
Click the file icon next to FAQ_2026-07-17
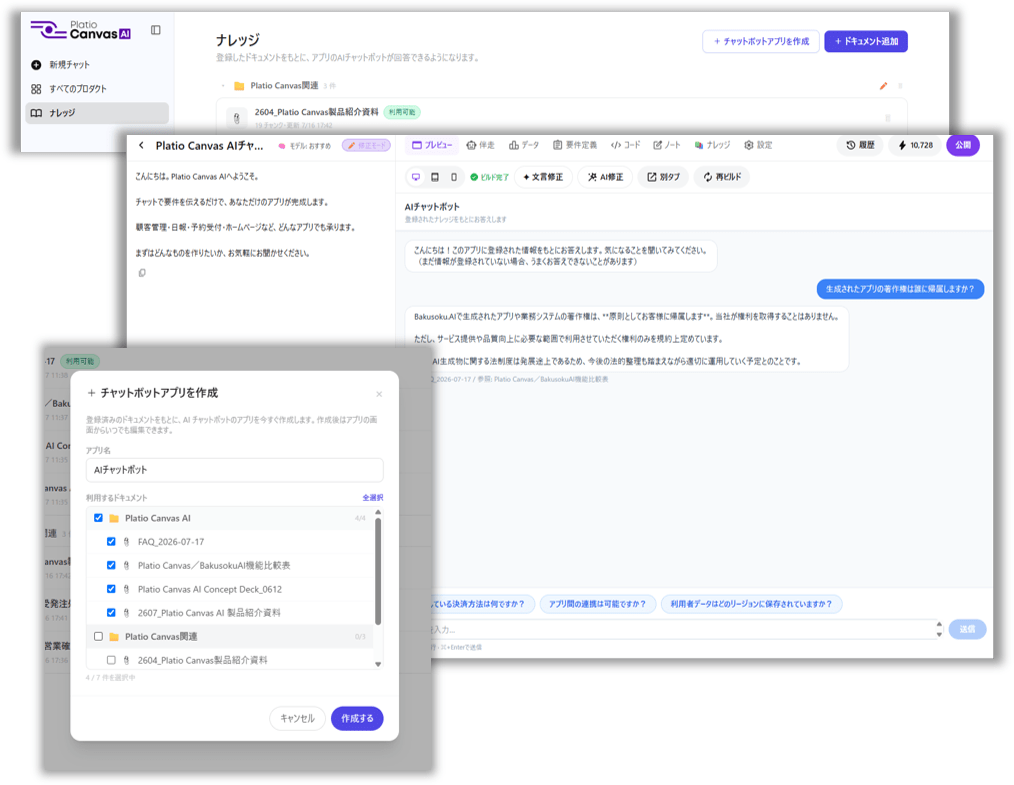126,542
